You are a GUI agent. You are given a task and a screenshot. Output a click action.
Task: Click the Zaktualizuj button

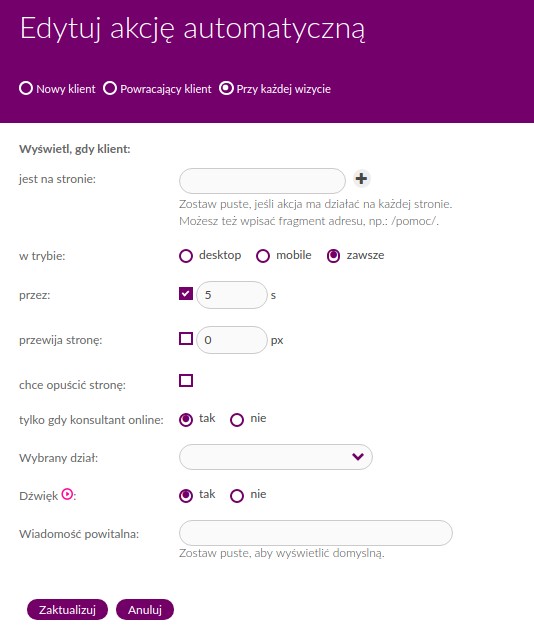pos(67,610)
